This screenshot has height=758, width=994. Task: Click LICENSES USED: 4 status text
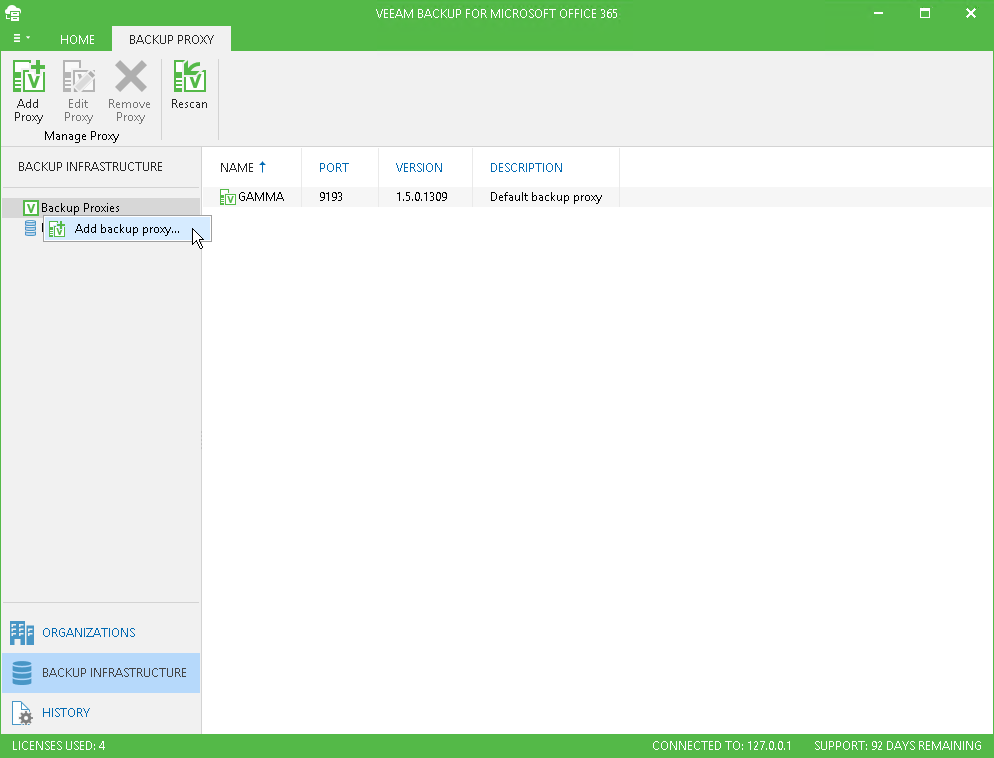58,746
